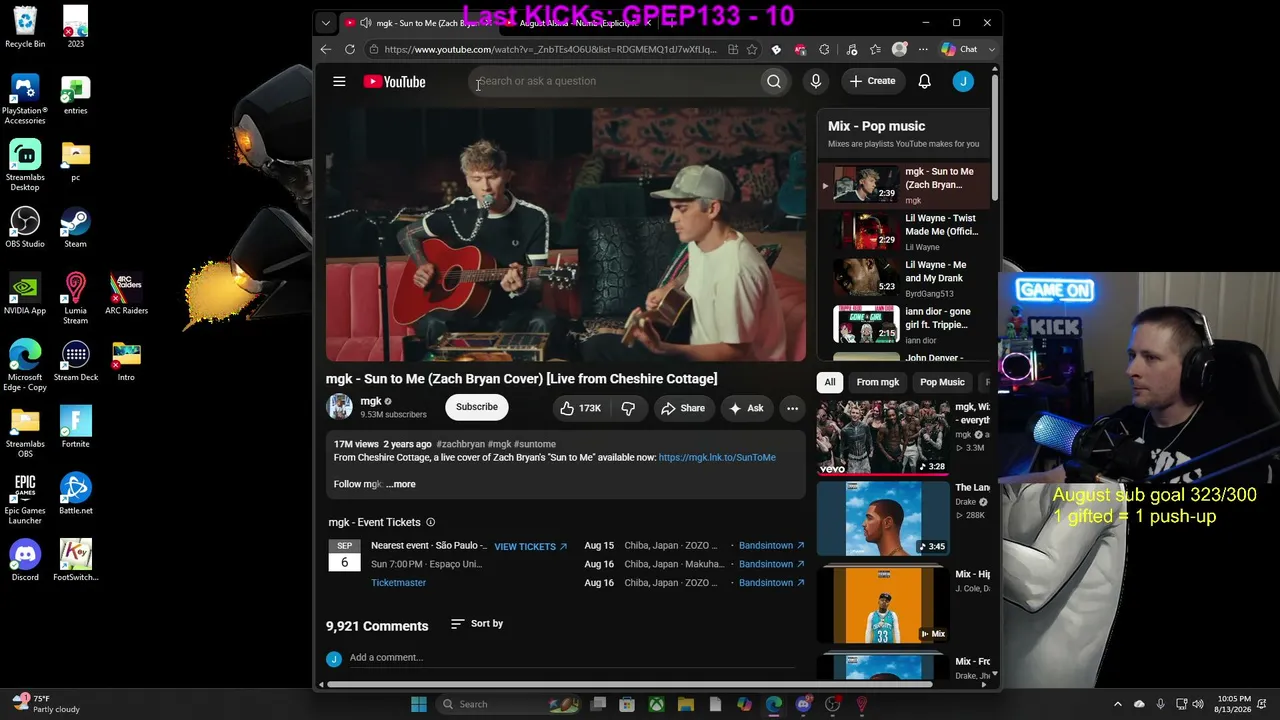Select the Stream Deck desktop icon
This screenshot has height=720, width=1280.
pos(75,360)
